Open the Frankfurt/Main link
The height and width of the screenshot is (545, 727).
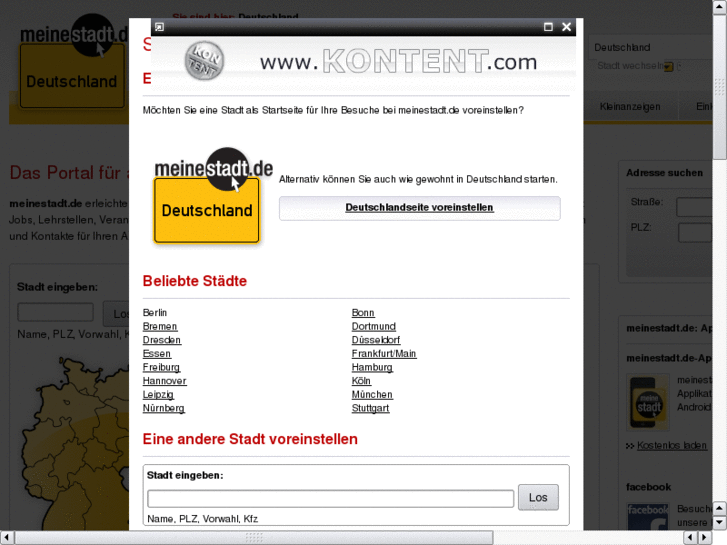384,353
